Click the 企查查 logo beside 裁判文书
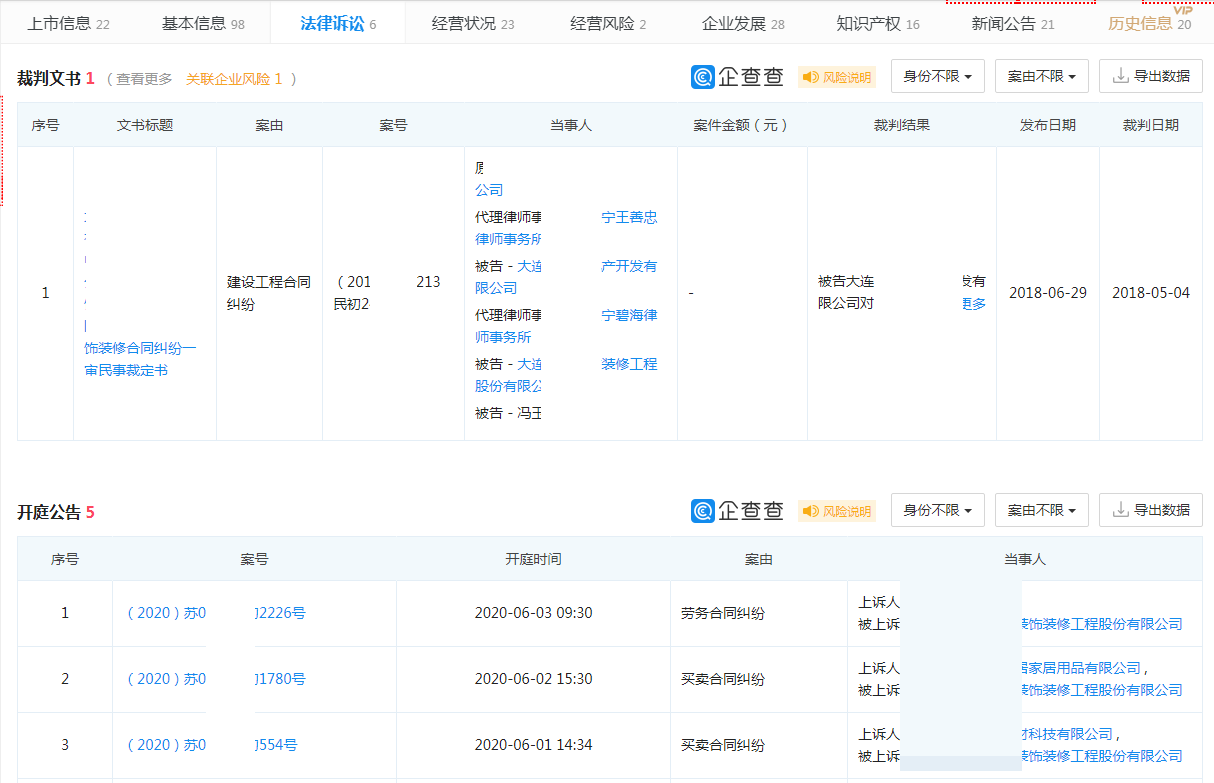 [736, 76]
